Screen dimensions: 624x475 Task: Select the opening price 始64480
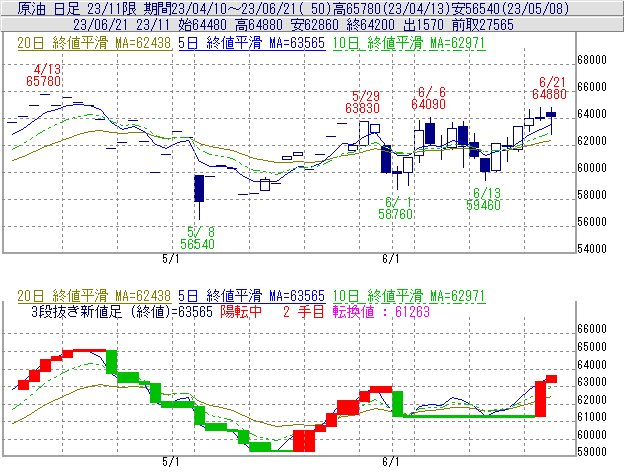pos(203,25)
